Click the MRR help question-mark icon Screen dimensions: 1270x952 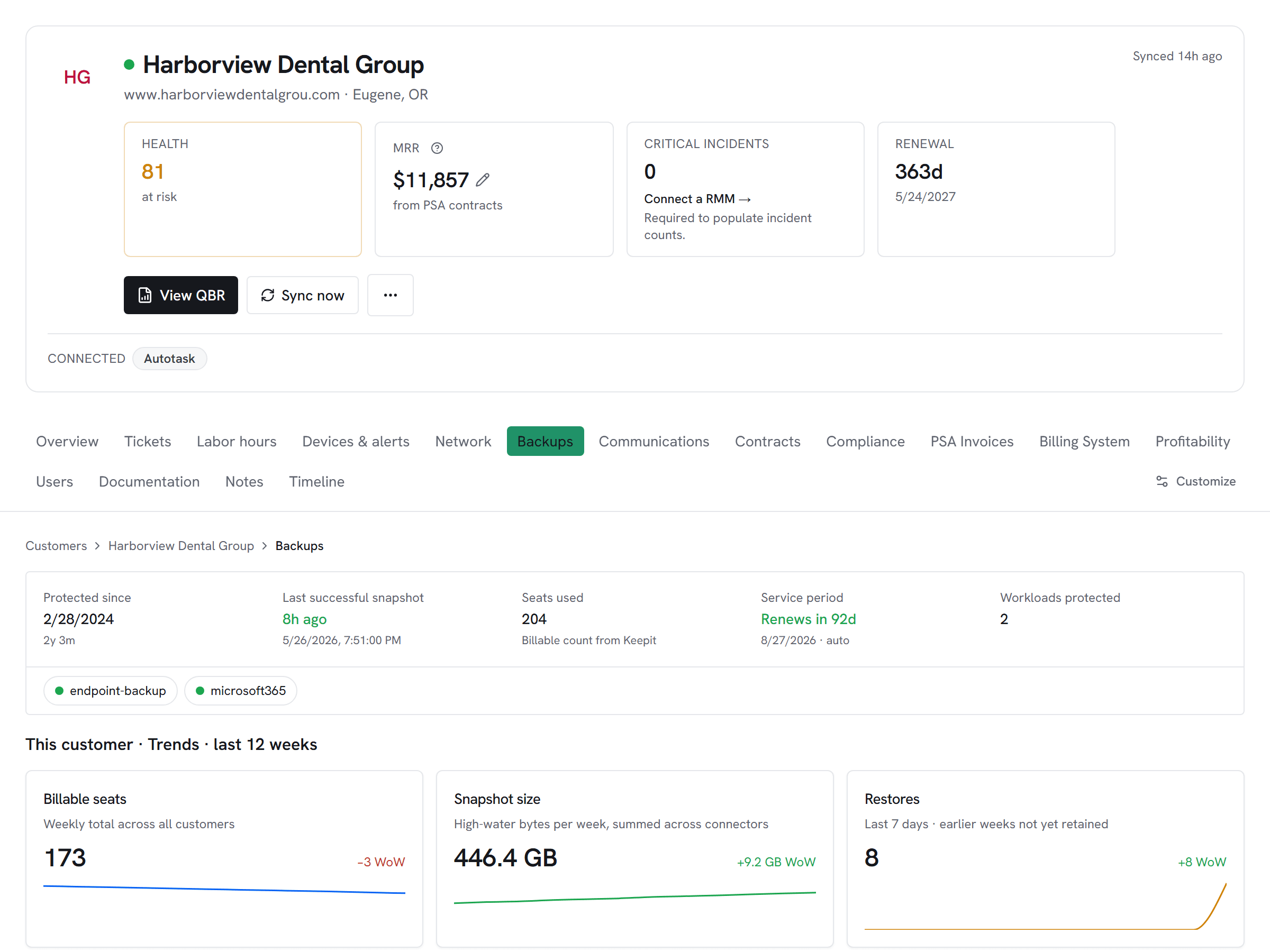pyautogui.click(x=437, y=148)
